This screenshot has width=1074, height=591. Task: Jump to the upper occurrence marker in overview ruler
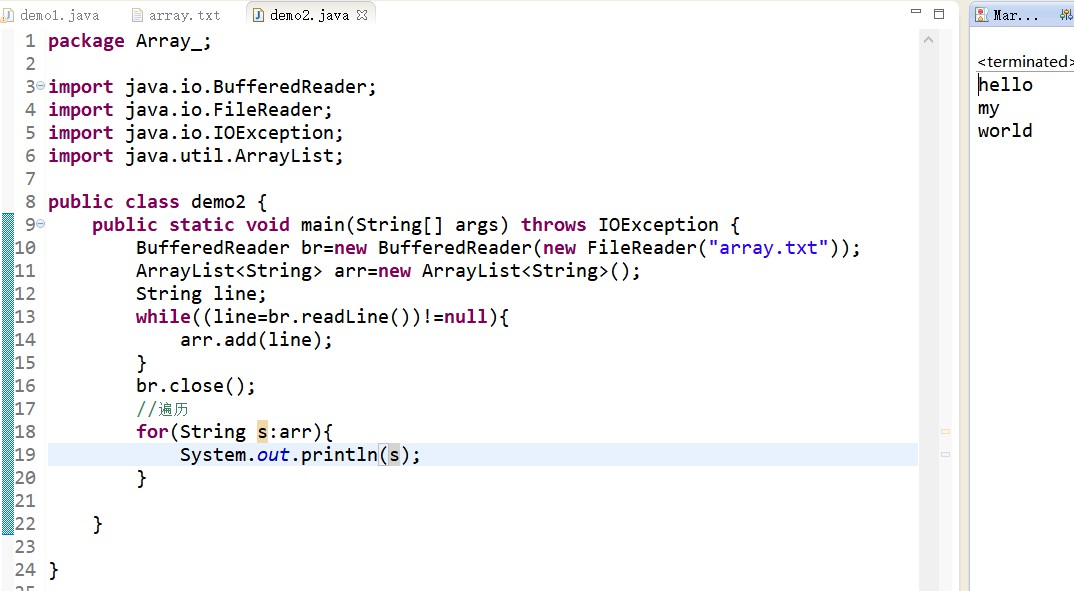(945, 431)
